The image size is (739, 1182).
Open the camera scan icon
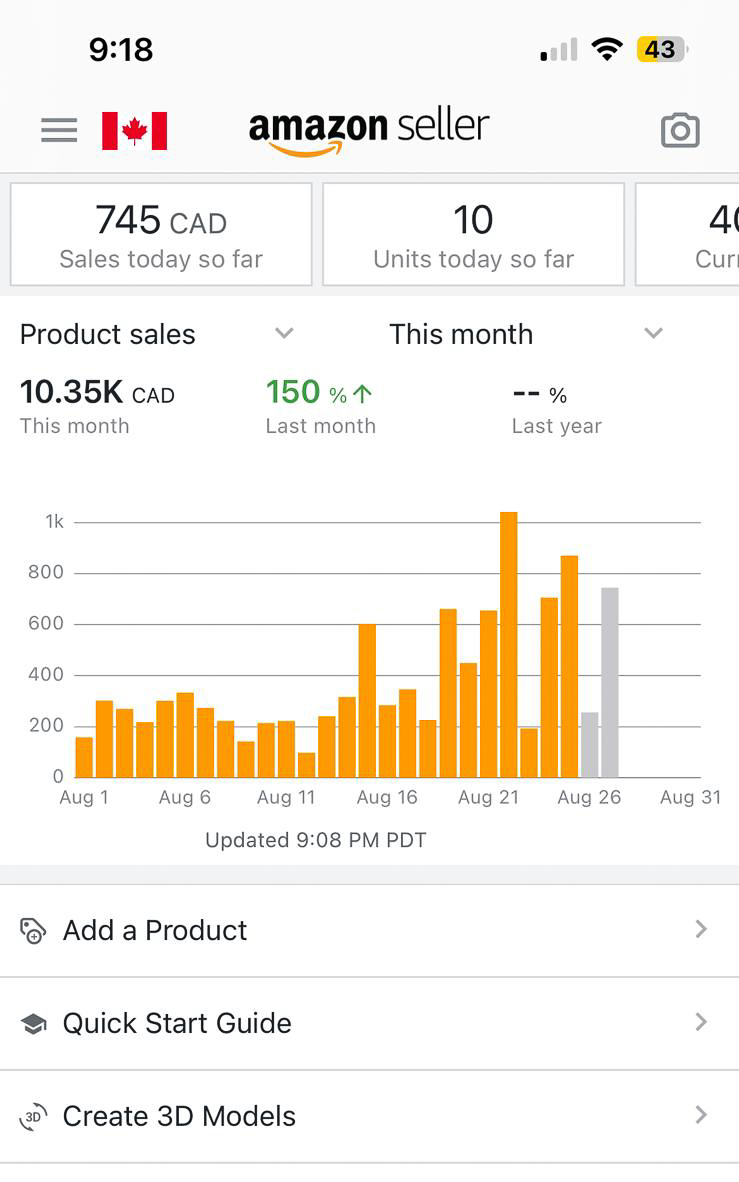point(680,131)
